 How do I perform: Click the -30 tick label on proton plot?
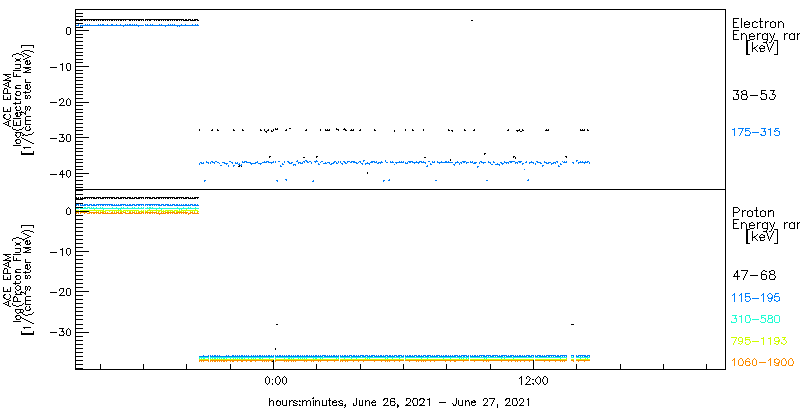(x=59, y=332)
